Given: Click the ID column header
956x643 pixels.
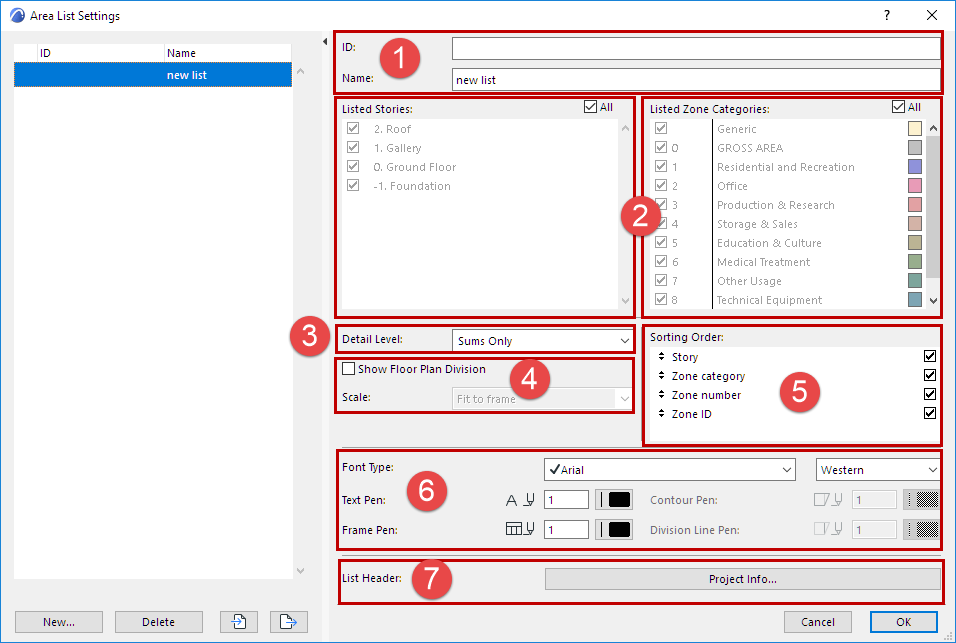Looking at the screenshot, I should [101, 53].
